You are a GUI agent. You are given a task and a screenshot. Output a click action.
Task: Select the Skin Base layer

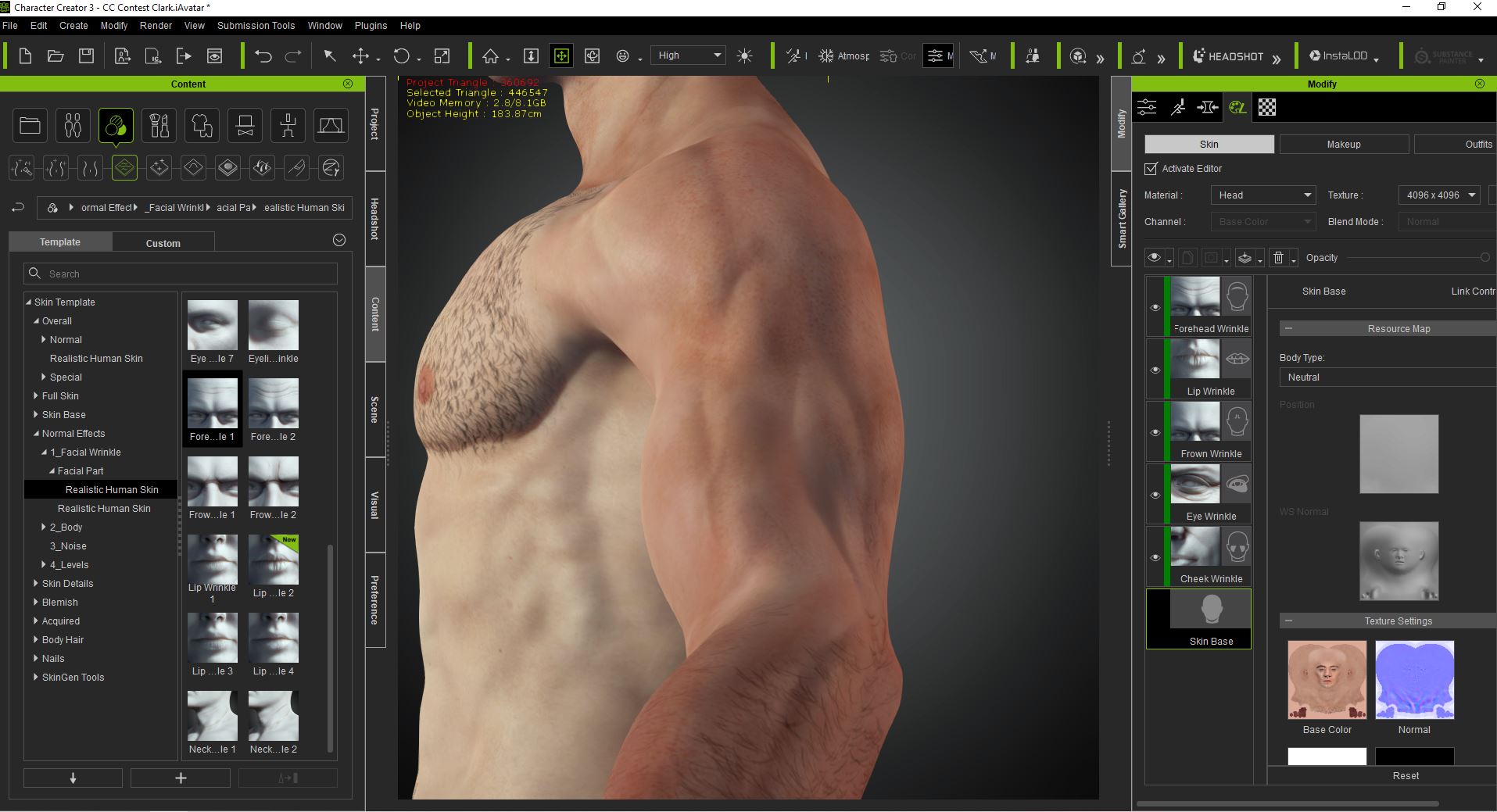[x=1198, y=619]
